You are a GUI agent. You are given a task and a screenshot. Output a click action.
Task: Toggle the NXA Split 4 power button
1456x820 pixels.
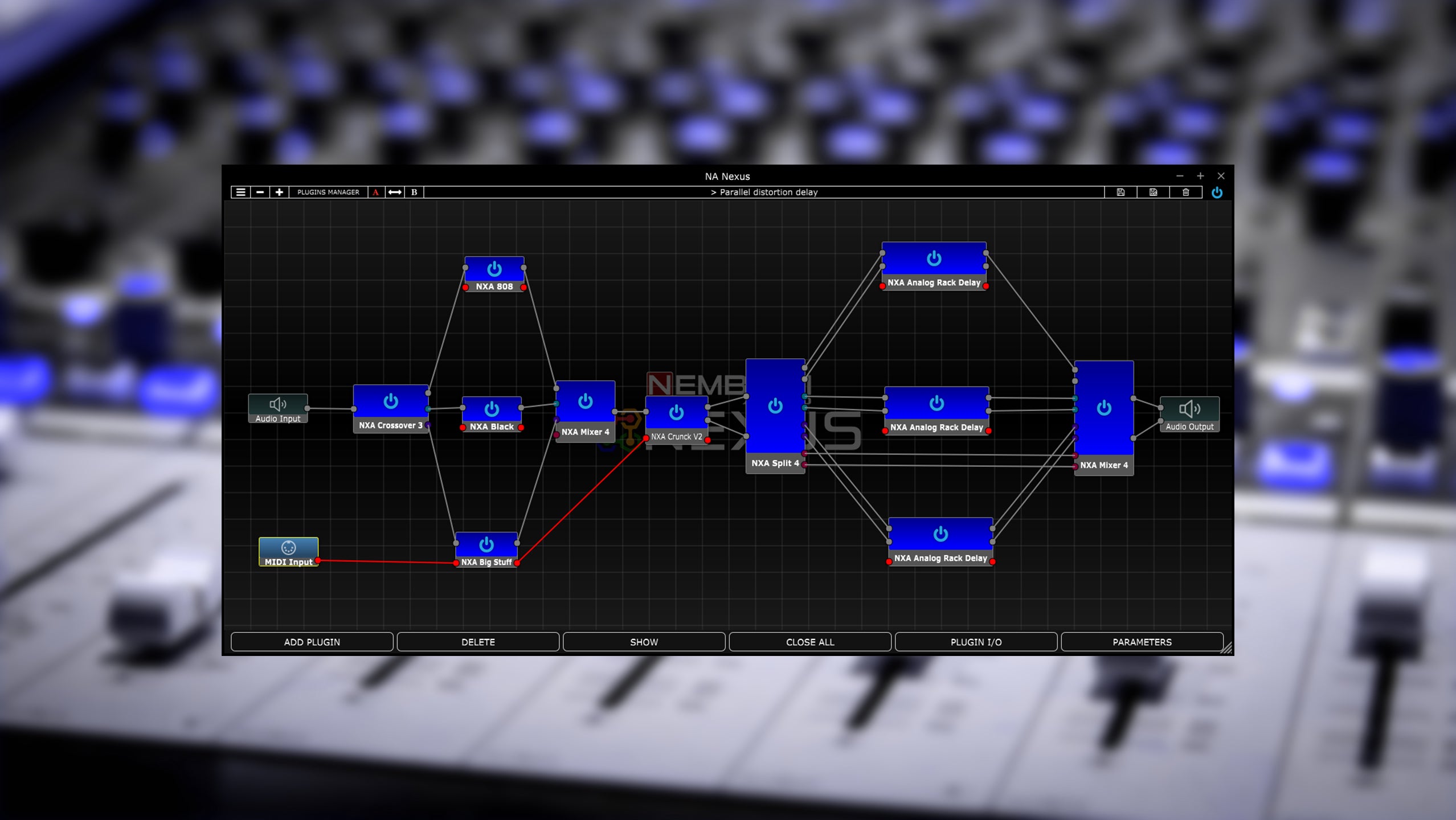(775, 407)
